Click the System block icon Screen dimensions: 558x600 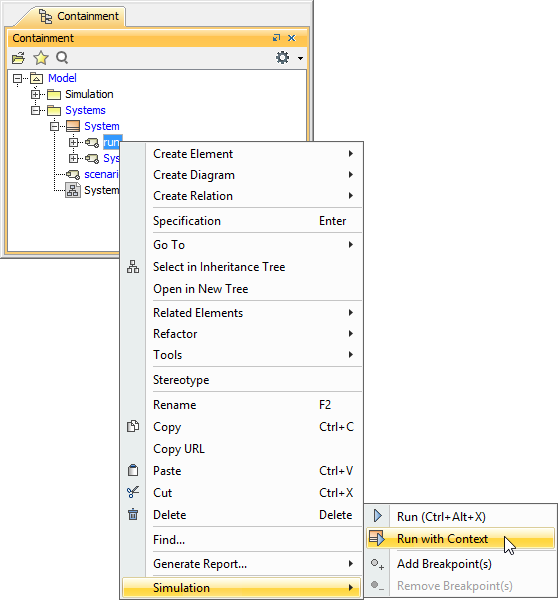[x=73, y=126]
